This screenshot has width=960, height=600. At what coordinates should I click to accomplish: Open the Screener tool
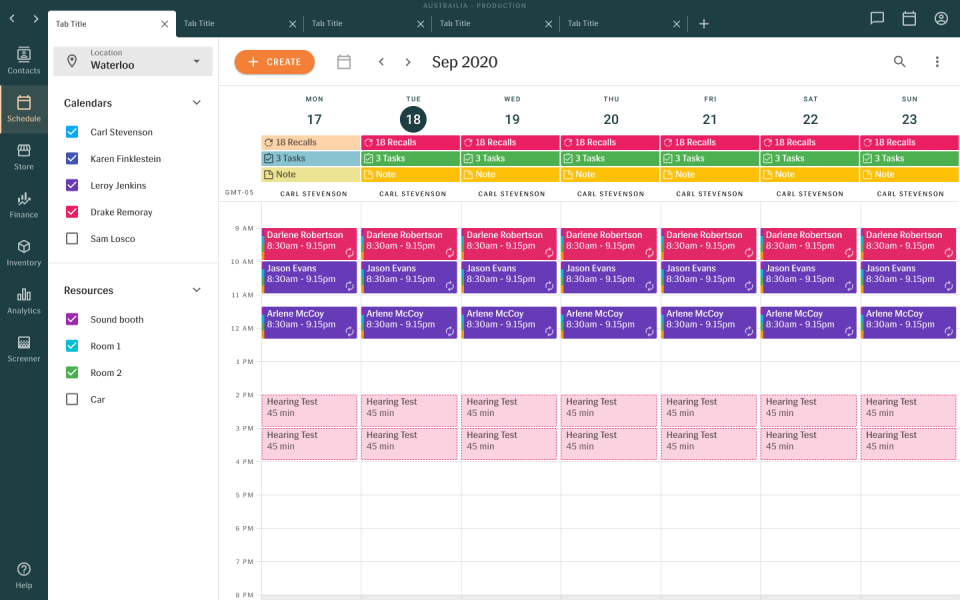23,349
